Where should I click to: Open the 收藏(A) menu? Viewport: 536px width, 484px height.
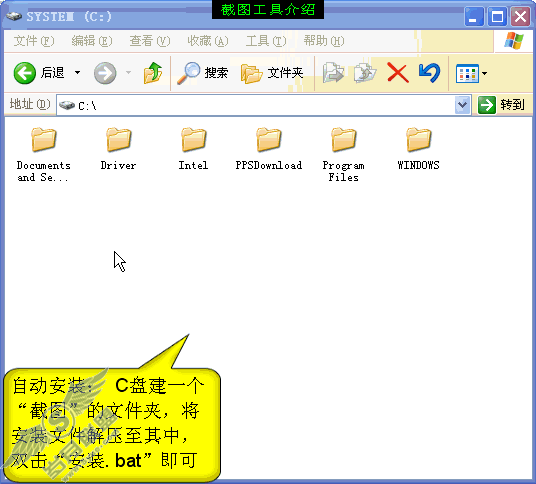pyautogui.click(x=208, y=41)
